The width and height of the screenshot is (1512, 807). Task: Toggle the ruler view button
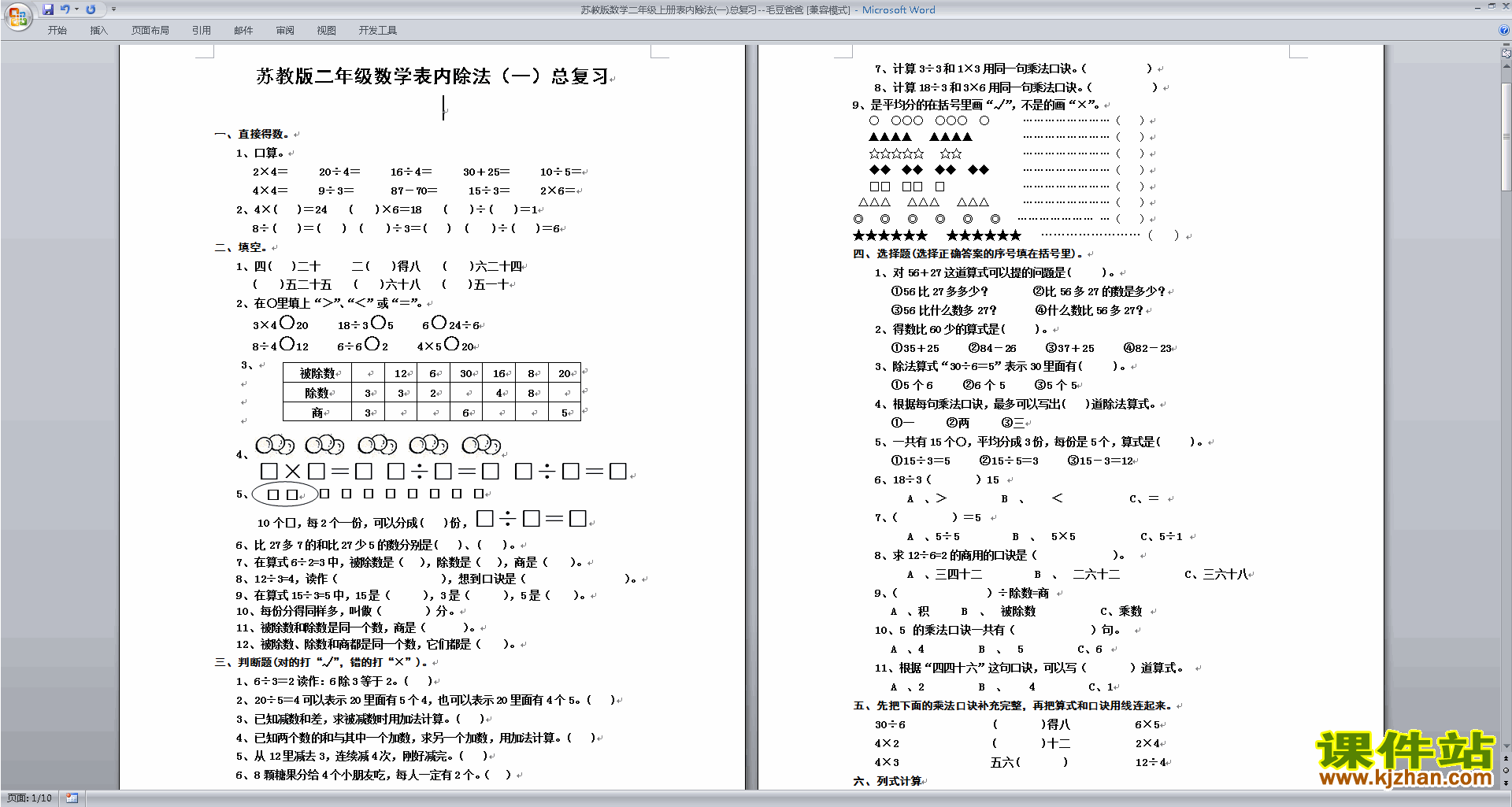point(1506,54)
